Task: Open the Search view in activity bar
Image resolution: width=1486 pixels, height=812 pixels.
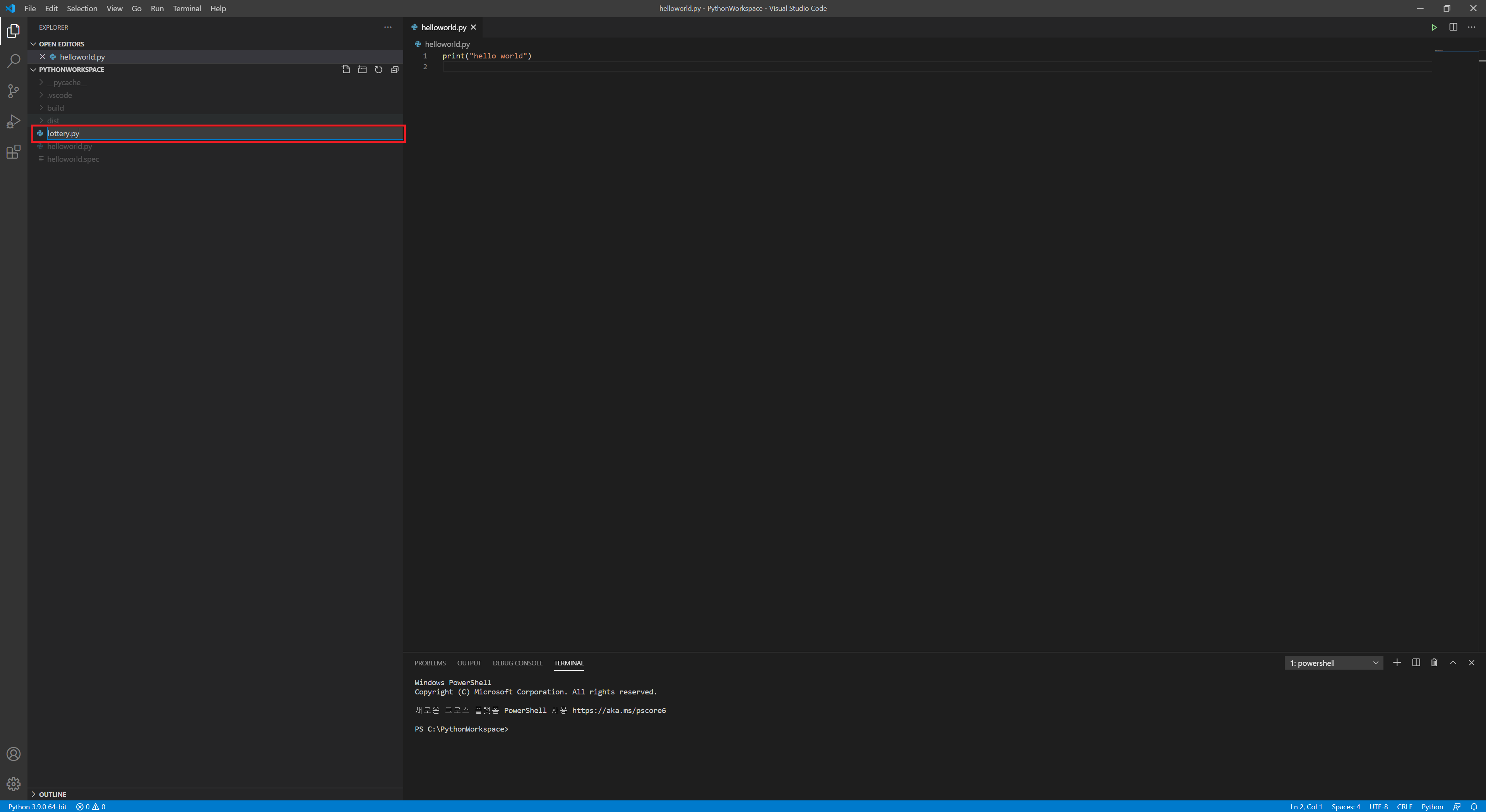Action: coord(13,61)
